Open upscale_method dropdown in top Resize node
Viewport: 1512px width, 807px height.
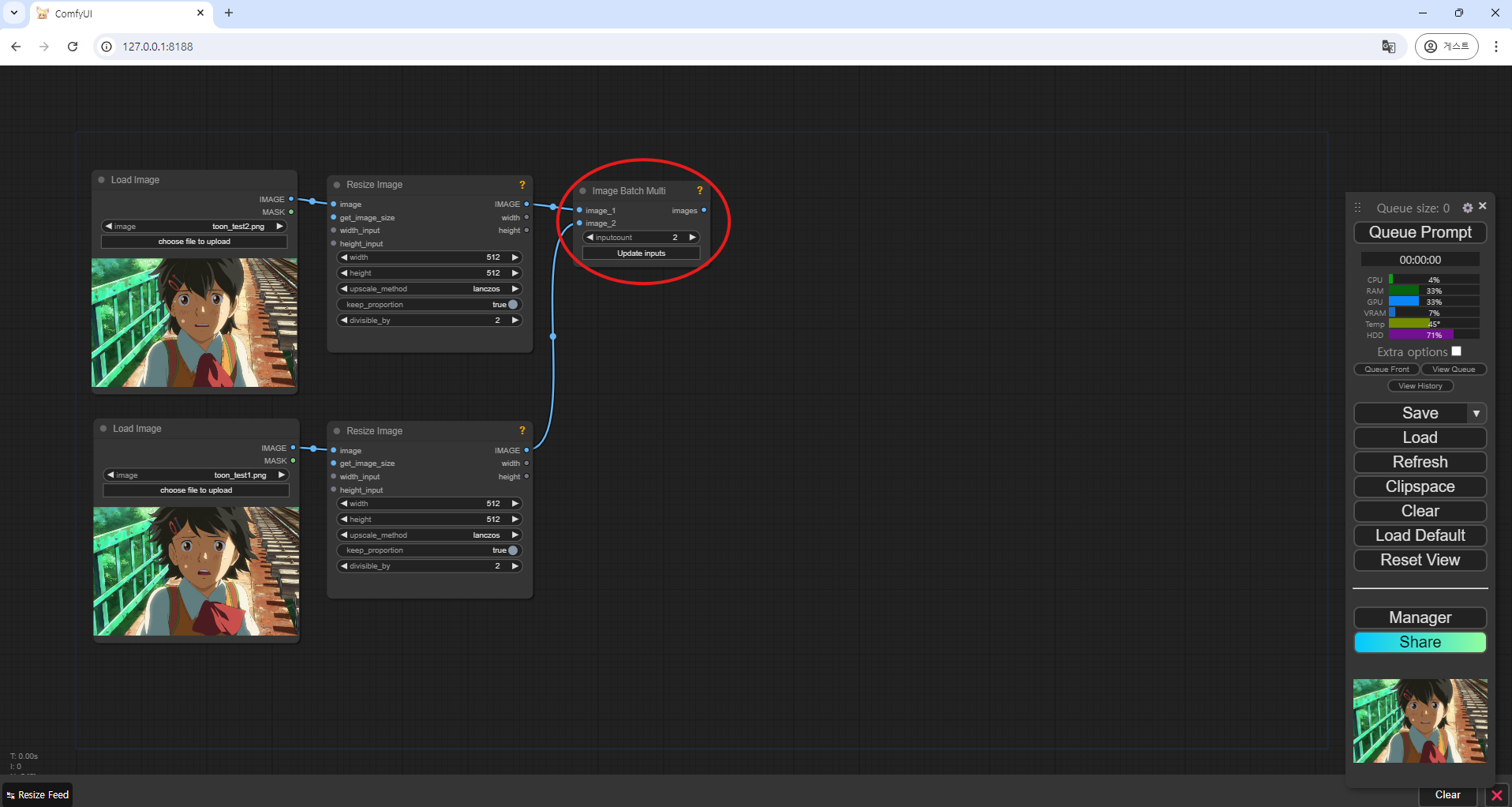(430, 289)
